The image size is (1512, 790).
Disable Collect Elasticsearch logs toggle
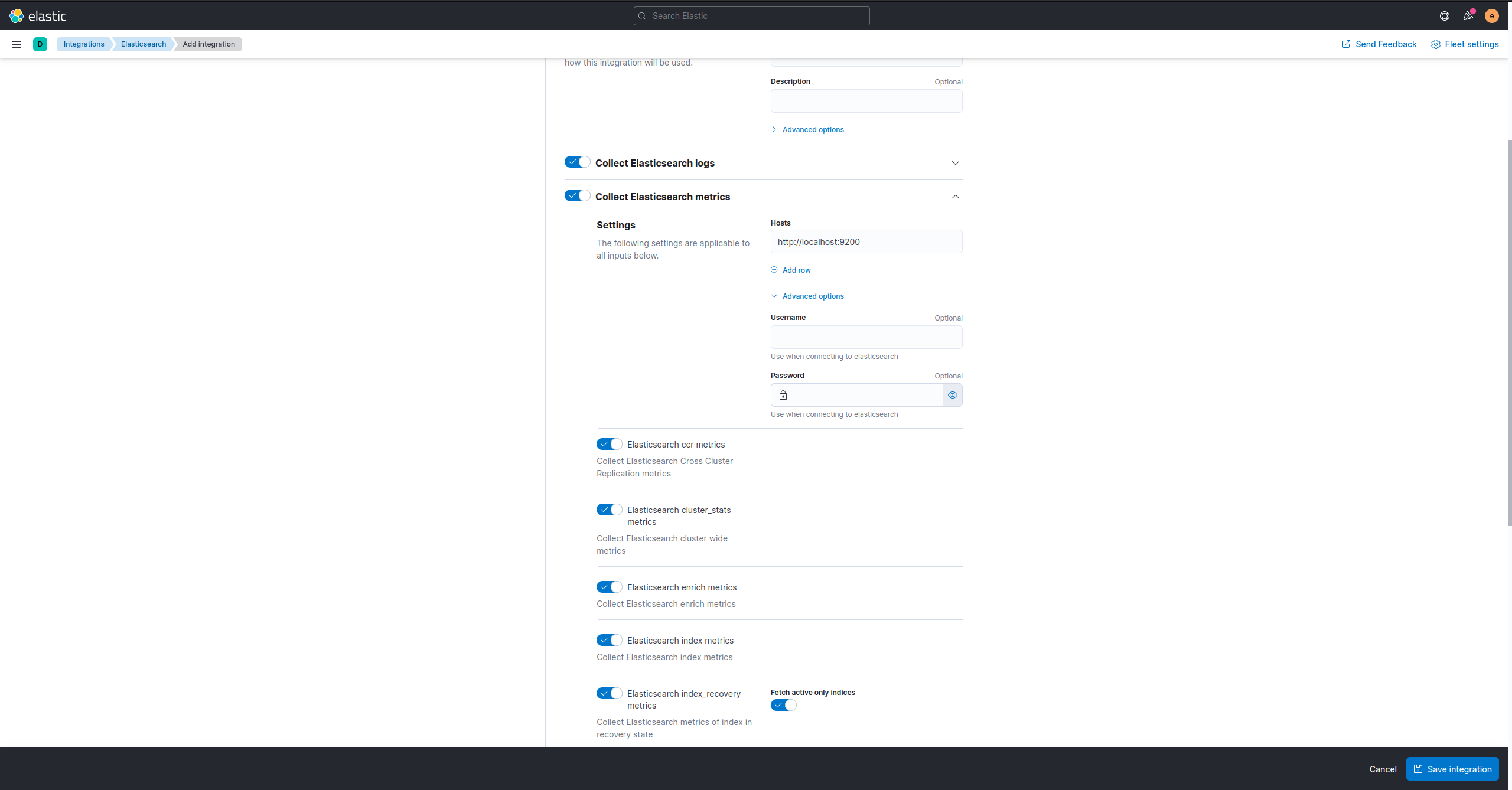click(577, 162)
